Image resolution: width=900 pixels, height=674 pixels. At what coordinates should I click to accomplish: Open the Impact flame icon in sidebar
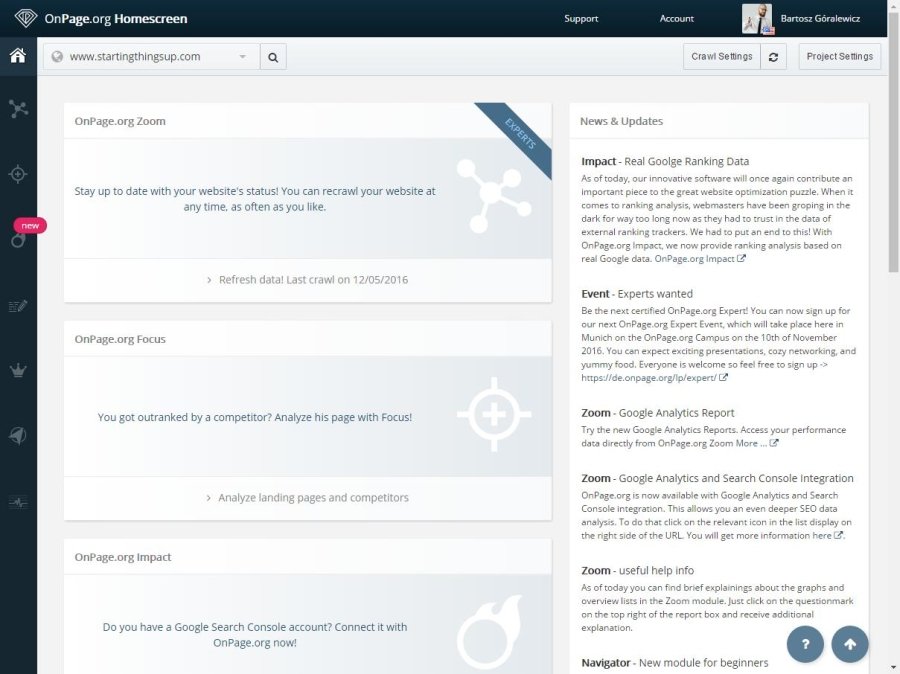pos(18,241)
